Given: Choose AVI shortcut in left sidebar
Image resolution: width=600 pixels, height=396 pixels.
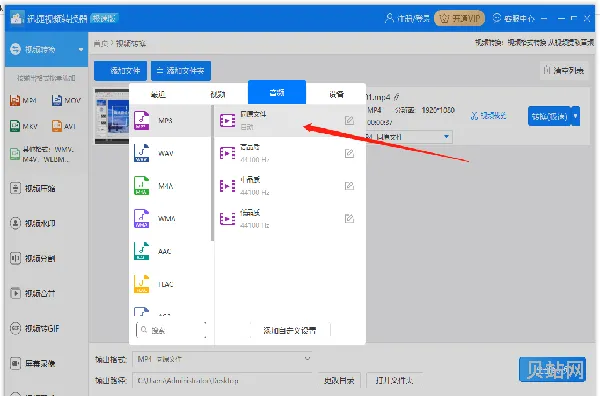Looking at the screenshot, I should pos(64,126).
